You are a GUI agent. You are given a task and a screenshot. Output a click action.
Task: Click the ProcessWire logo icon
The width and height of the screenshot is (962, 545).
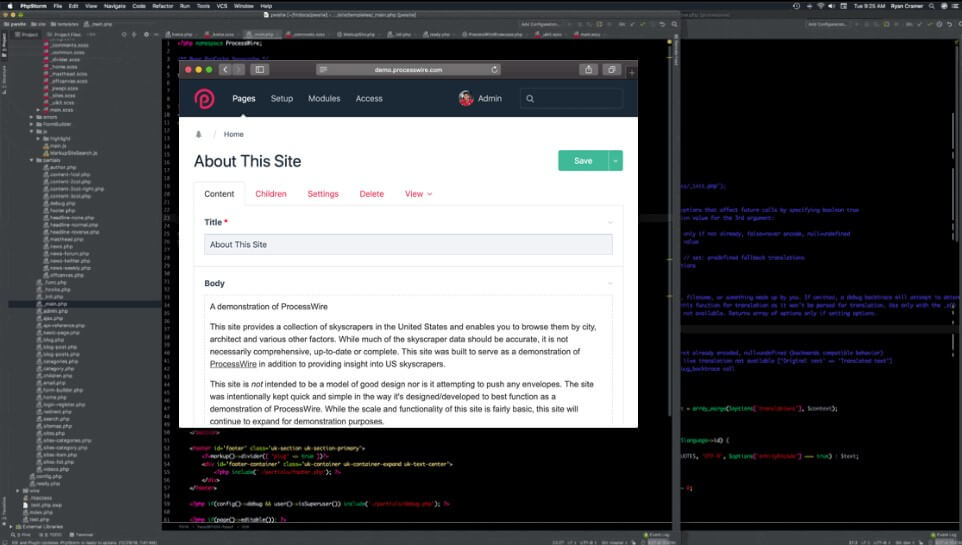[x=204, y=98]
